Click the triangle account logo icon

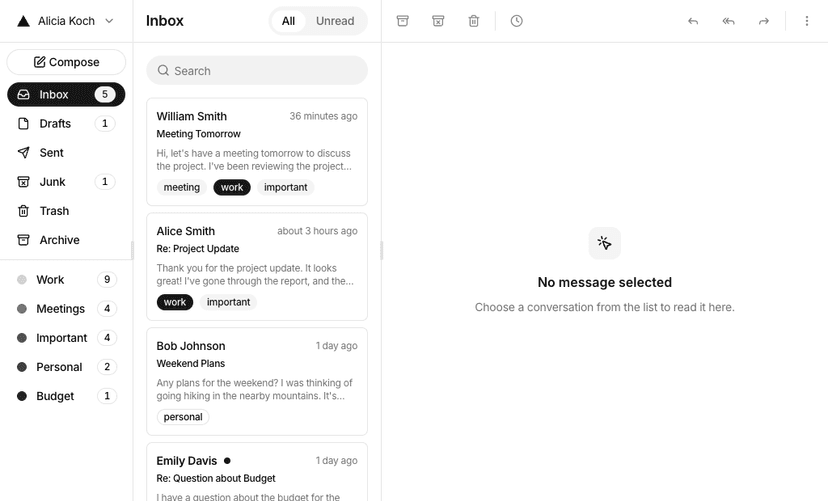point(23,21)
